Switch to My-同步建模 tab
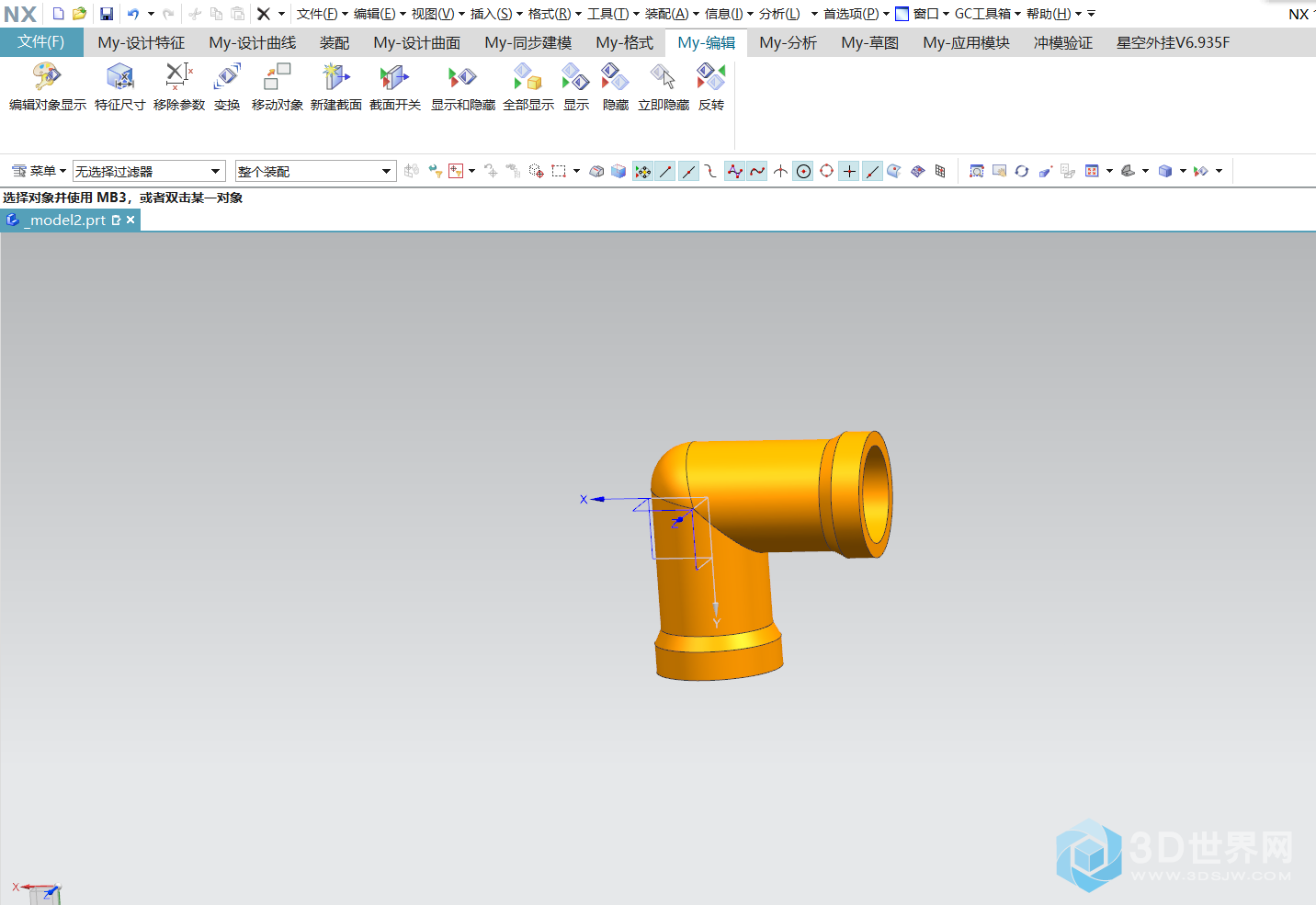This screenshot has height=905, width=1316. (528, 42)
